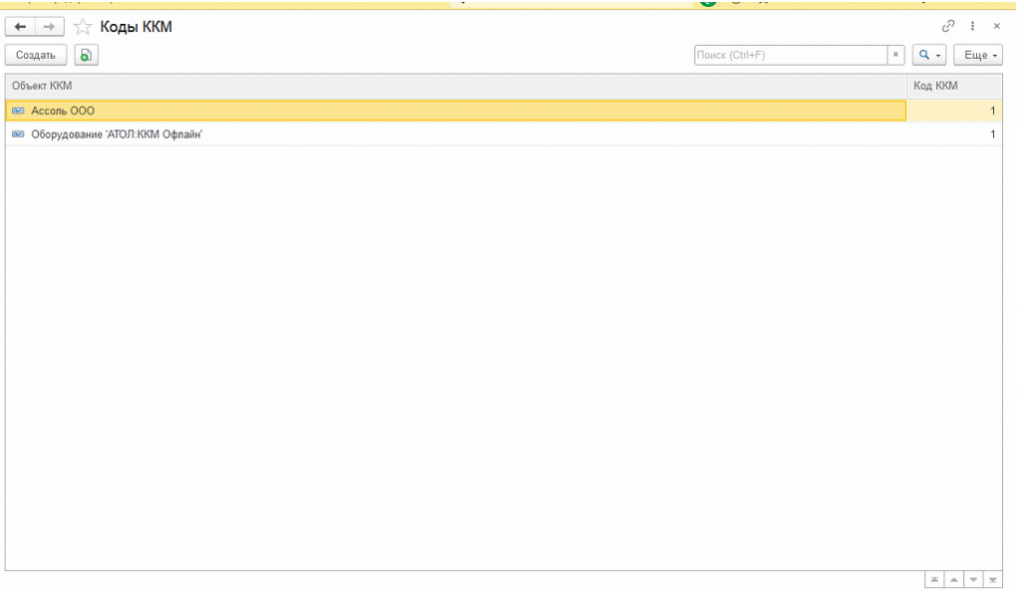Open the magnifier search options dropdown
This screenshot has height=594, width=1024.
[x=925, y=56]
